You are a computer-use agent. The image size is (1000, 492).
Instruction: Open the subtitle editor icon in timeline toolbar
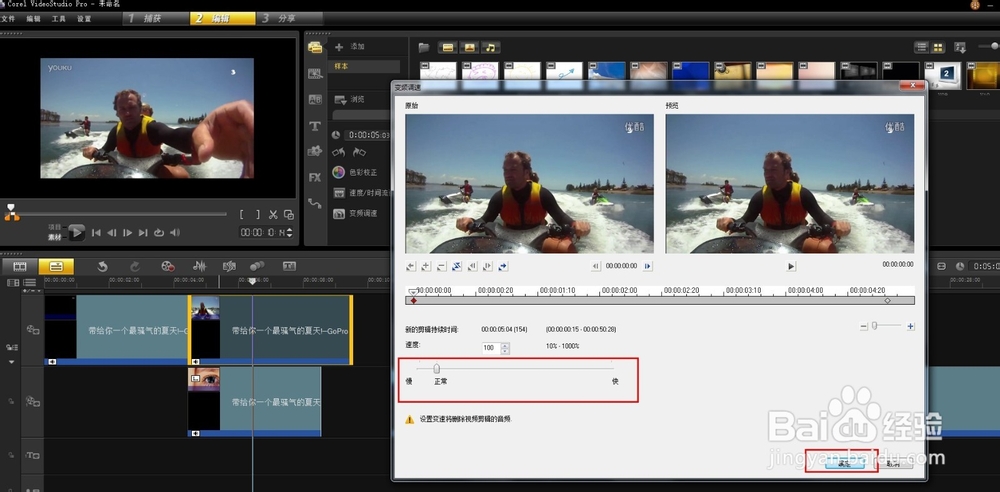[x=289, y=266]
